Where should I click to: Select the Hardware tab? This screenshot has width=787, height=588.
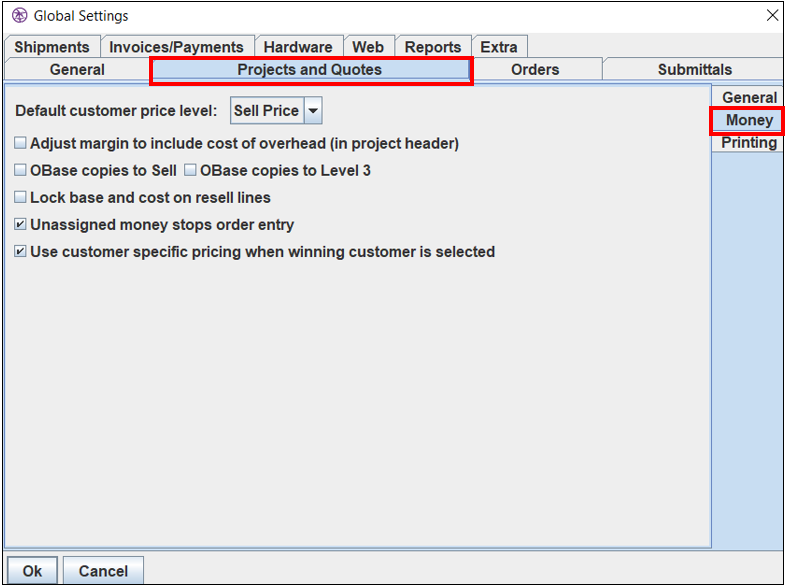[298, 47]
